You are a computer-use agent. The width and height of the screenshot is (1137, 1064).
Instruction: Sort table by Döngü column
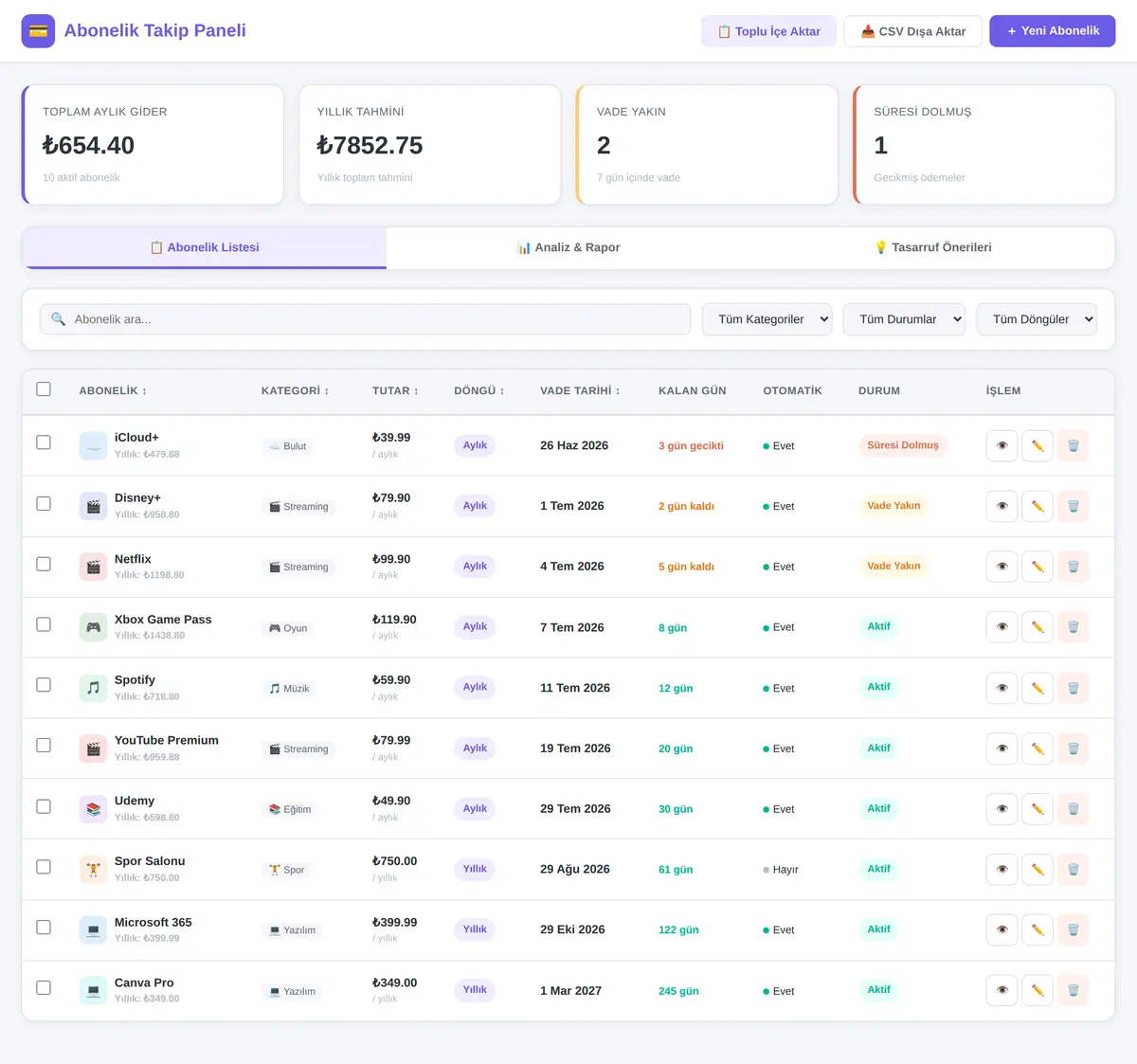pyautogui.click(x=479, y=390)
